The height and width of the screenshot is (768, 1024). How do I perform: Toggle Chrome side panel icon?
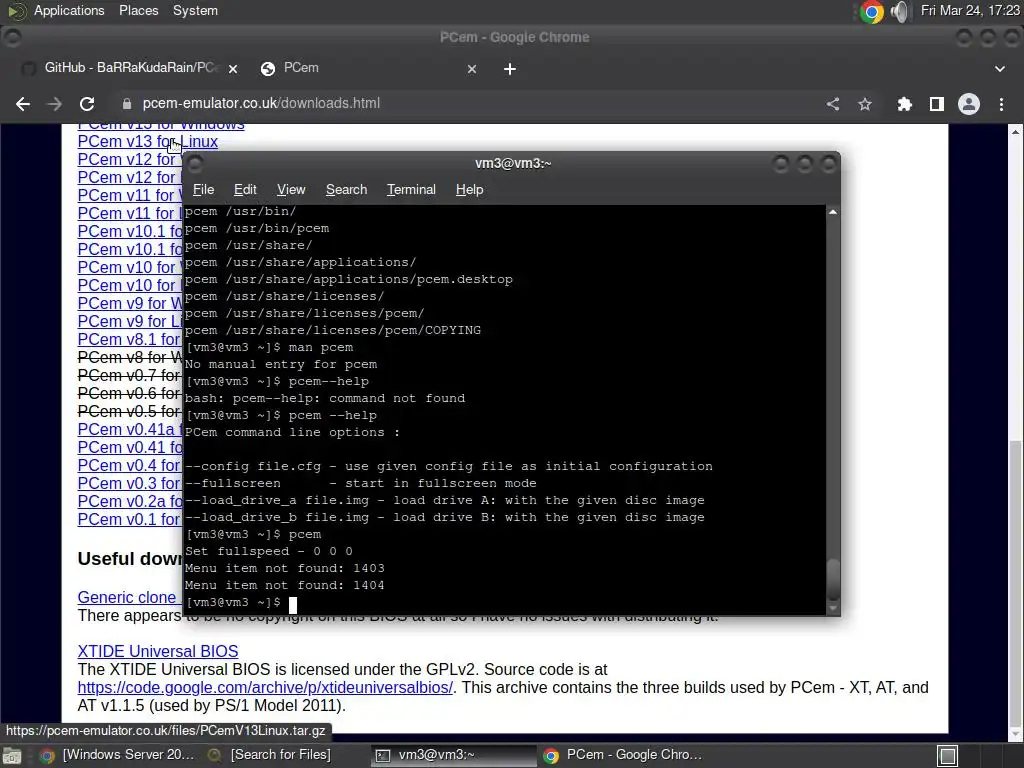pos(936,104)
